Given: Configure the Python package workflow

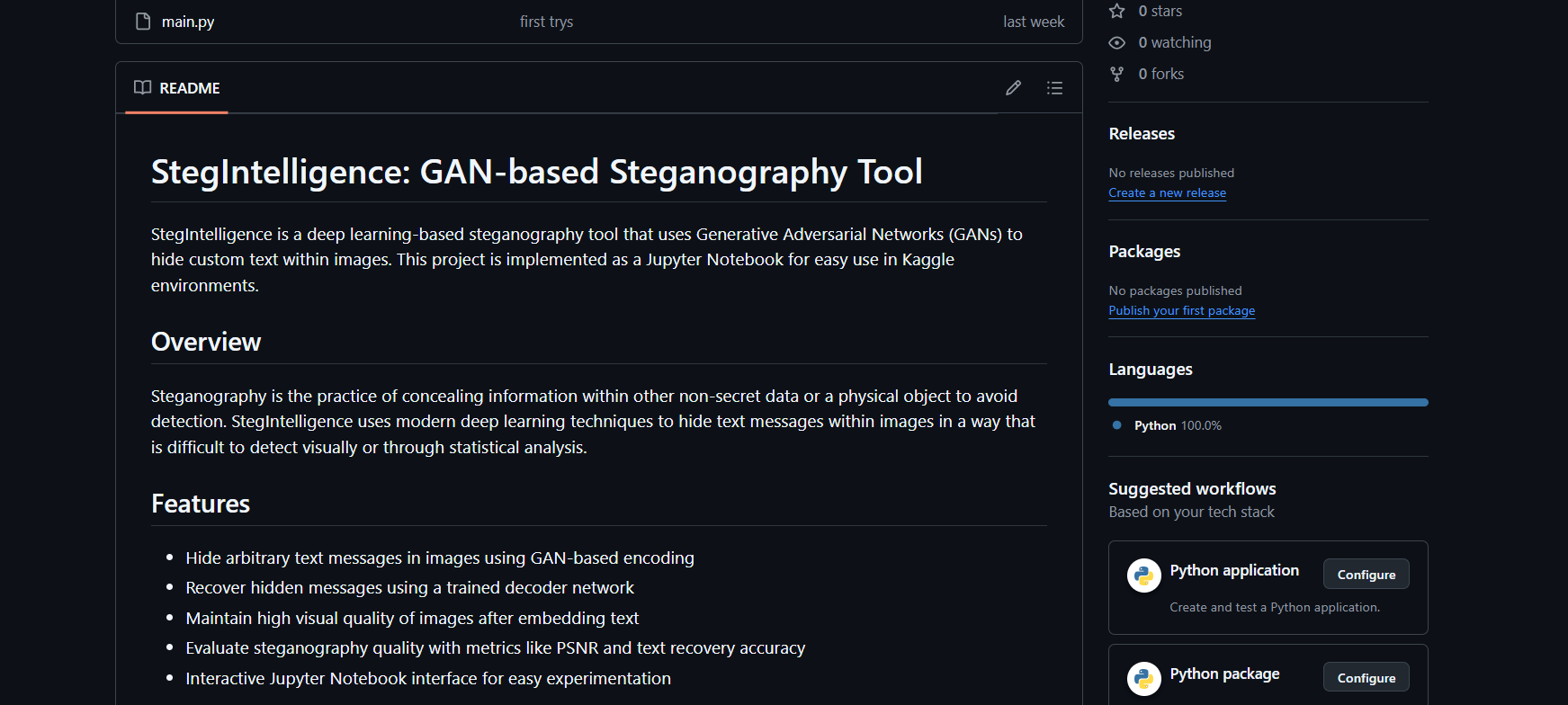Looking at the screenshot, I should (1366, 677).
